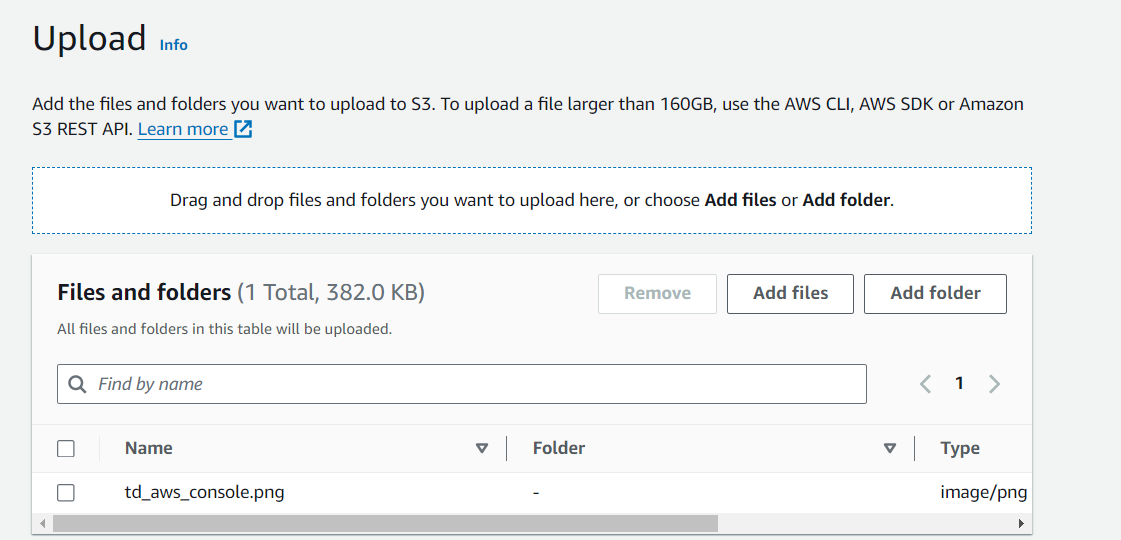The image size is (1121, 540).
Task: Click the Remove button
Action: pos(657,293)
